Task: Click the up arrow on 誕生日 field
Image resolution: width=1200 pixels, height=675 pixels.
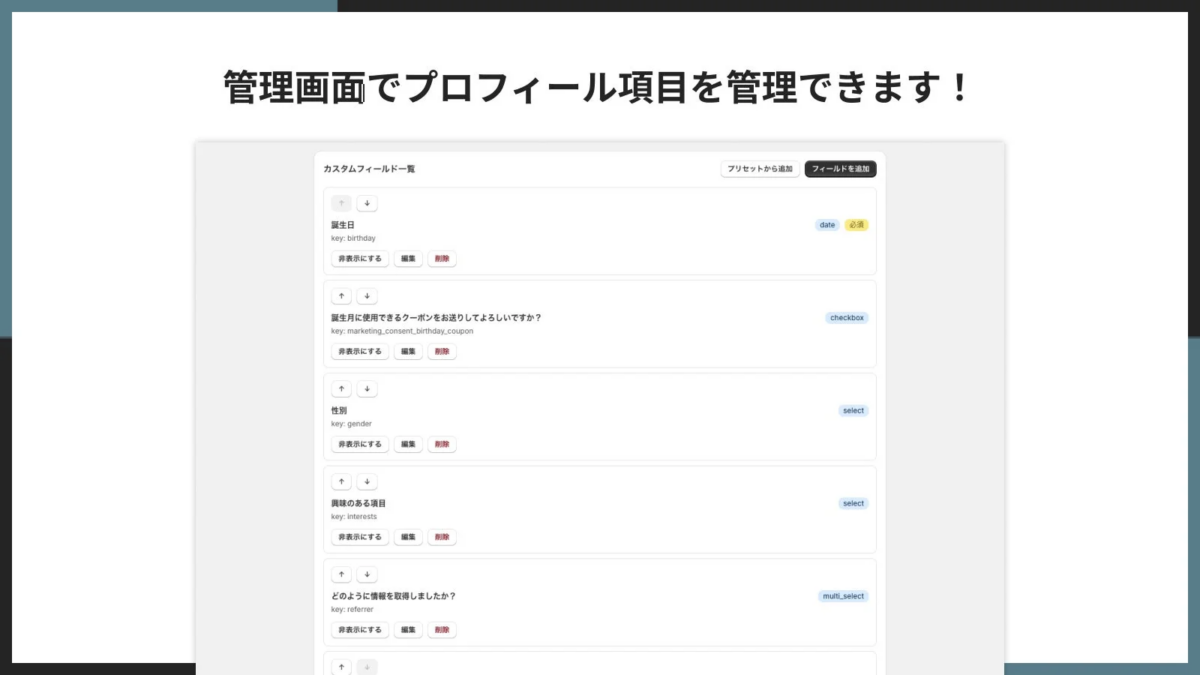Action: pyautogui.click(x=341, y=203)
